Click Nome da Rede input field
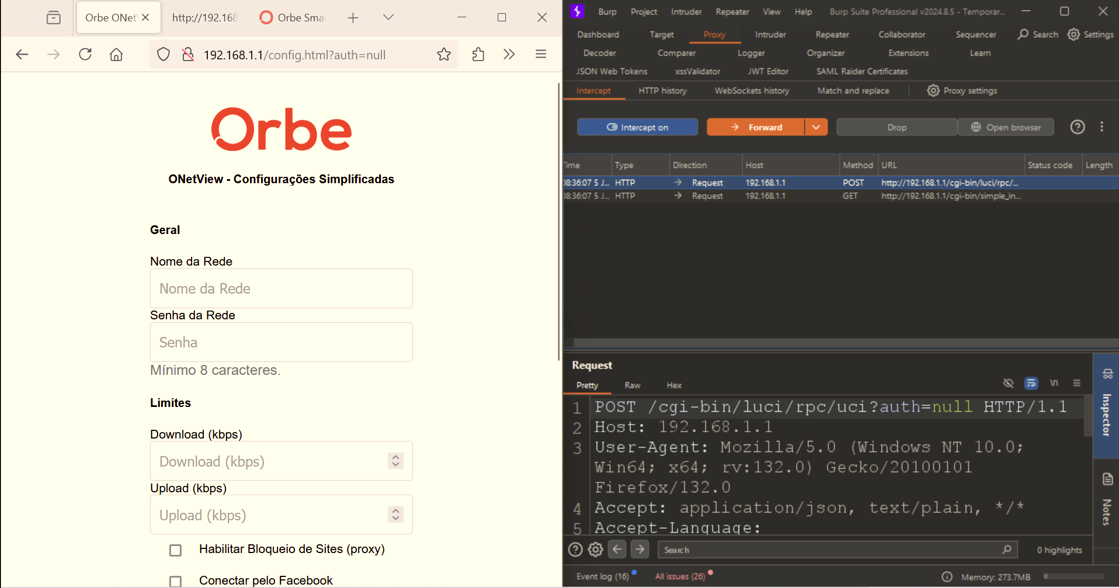 pos(281,288)
